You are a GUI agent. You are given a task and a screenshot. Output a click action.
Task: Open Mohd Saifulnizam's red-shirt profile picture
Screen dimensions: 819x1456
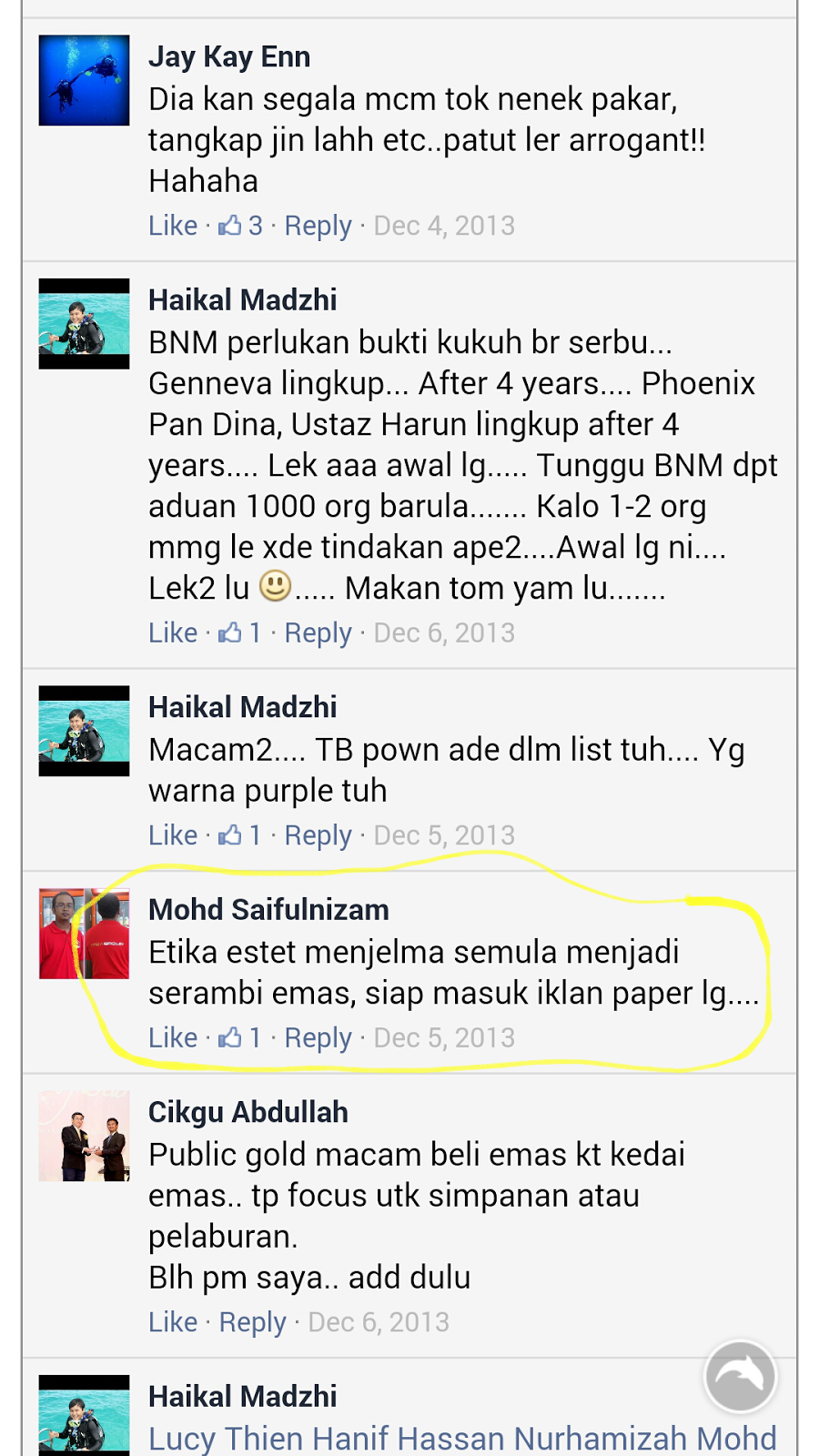84,934
